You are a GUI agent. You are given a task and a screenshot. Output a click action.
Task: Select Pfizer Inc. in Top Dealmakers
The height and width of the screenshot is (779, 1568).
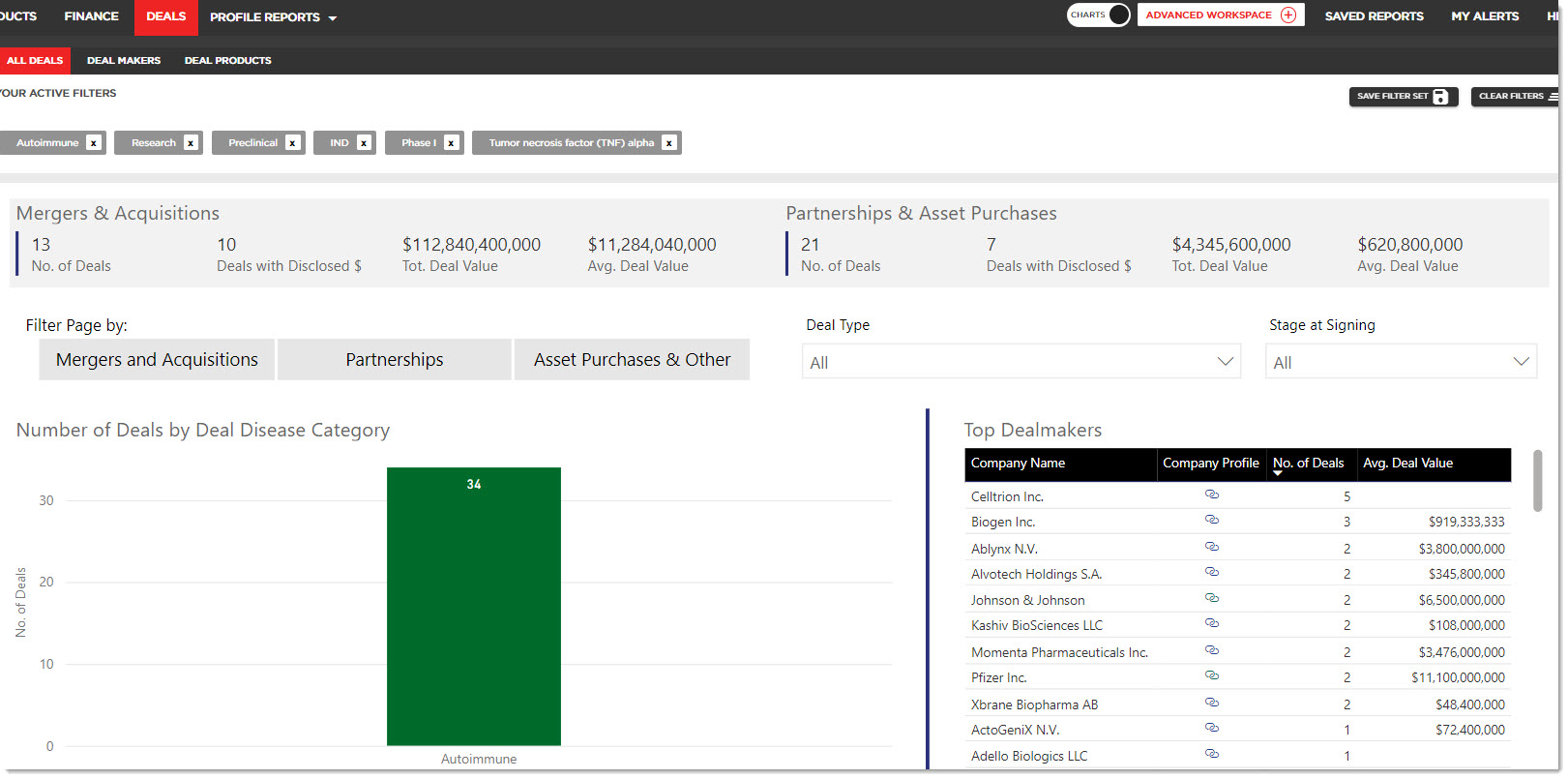(999, 678)
